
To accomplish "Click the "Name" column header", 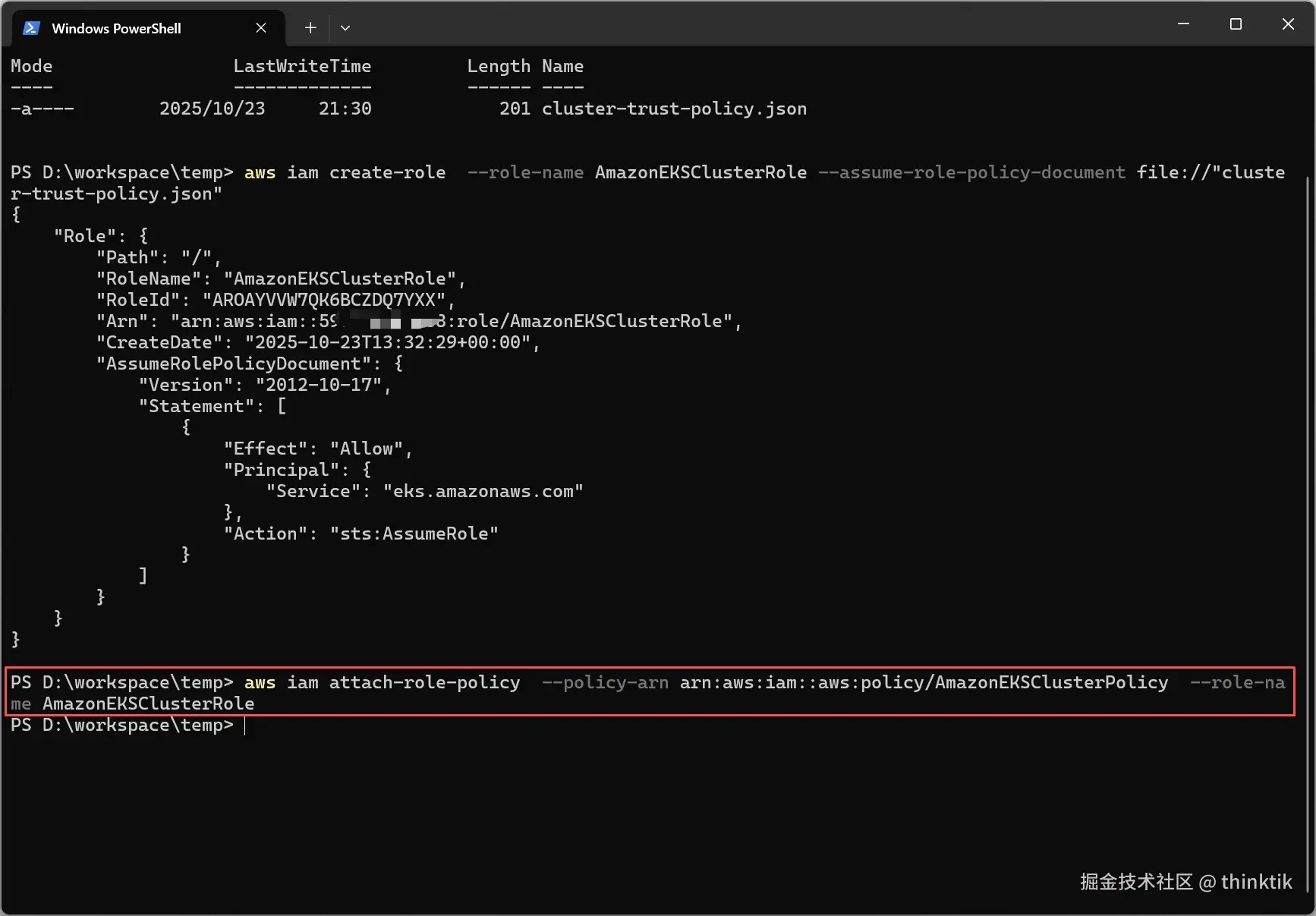I will (x=563, y=66).
